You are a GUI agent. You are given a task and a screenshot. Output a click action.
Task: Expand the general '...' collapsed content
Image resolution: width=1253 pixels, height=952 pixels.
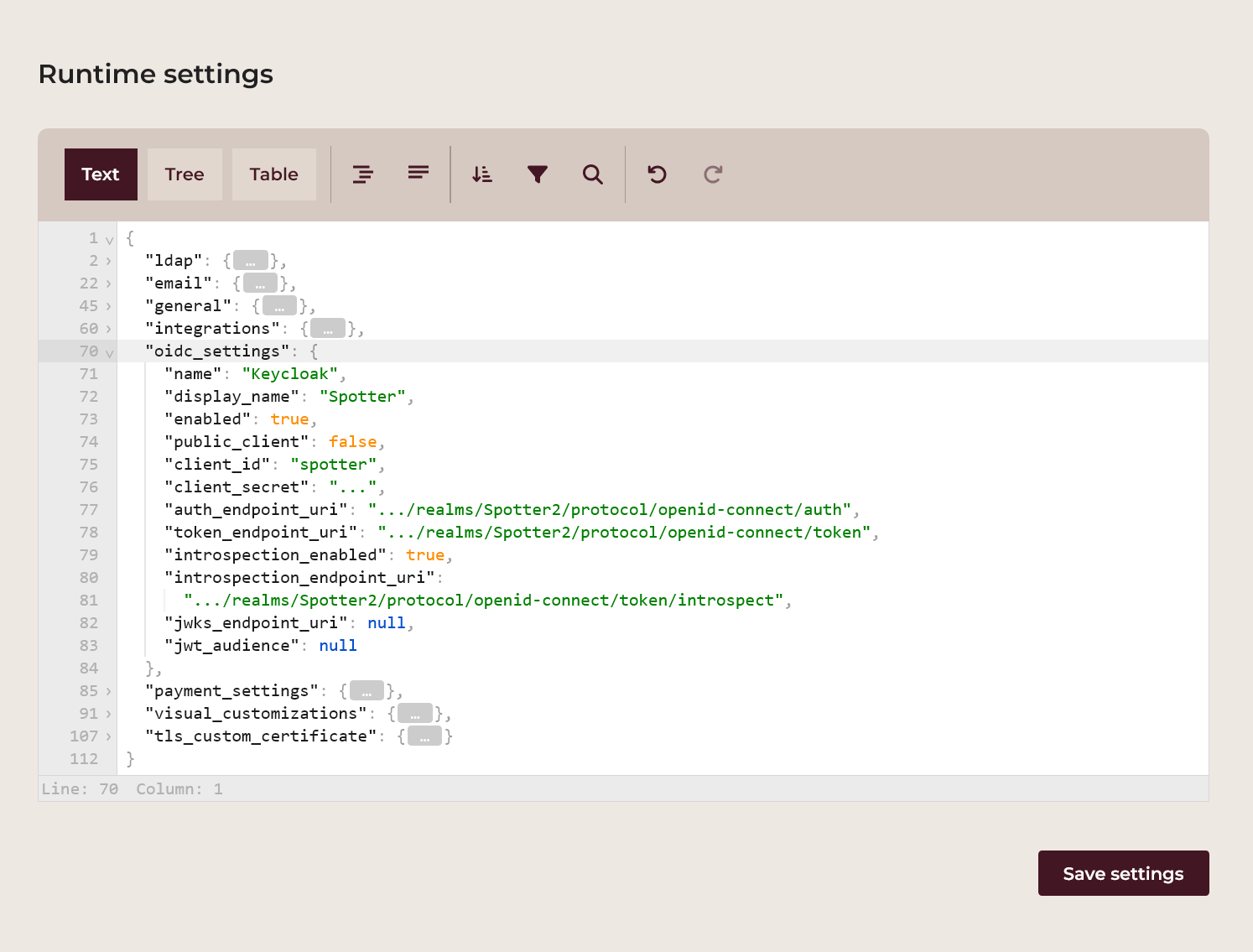278,305
